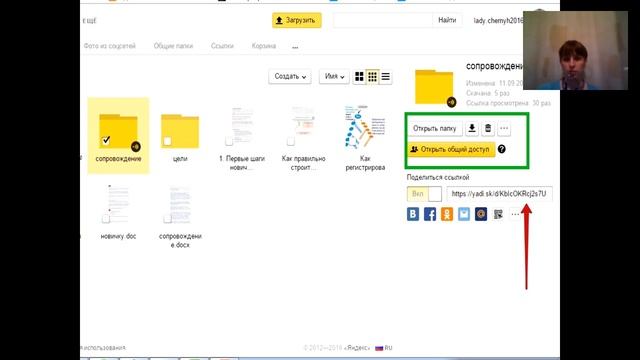Image resolution: width=640 pixels, height=360 pixels.
Task: Share via Odnoklassniki icon
Action: click(x=447, y=214)
